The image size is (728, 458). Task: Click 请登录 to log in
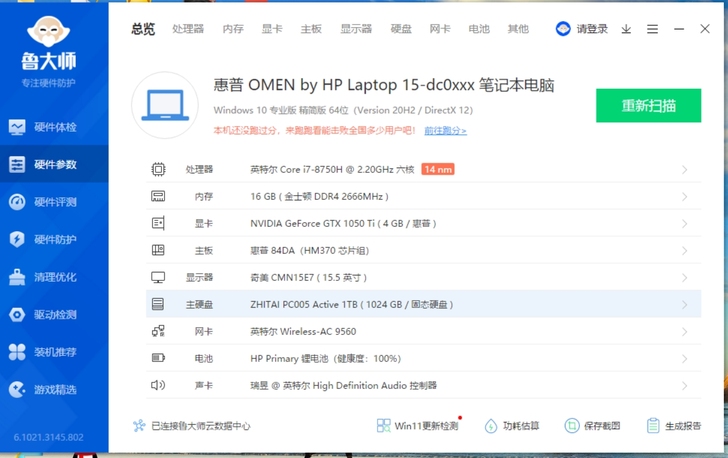(592, 29)
